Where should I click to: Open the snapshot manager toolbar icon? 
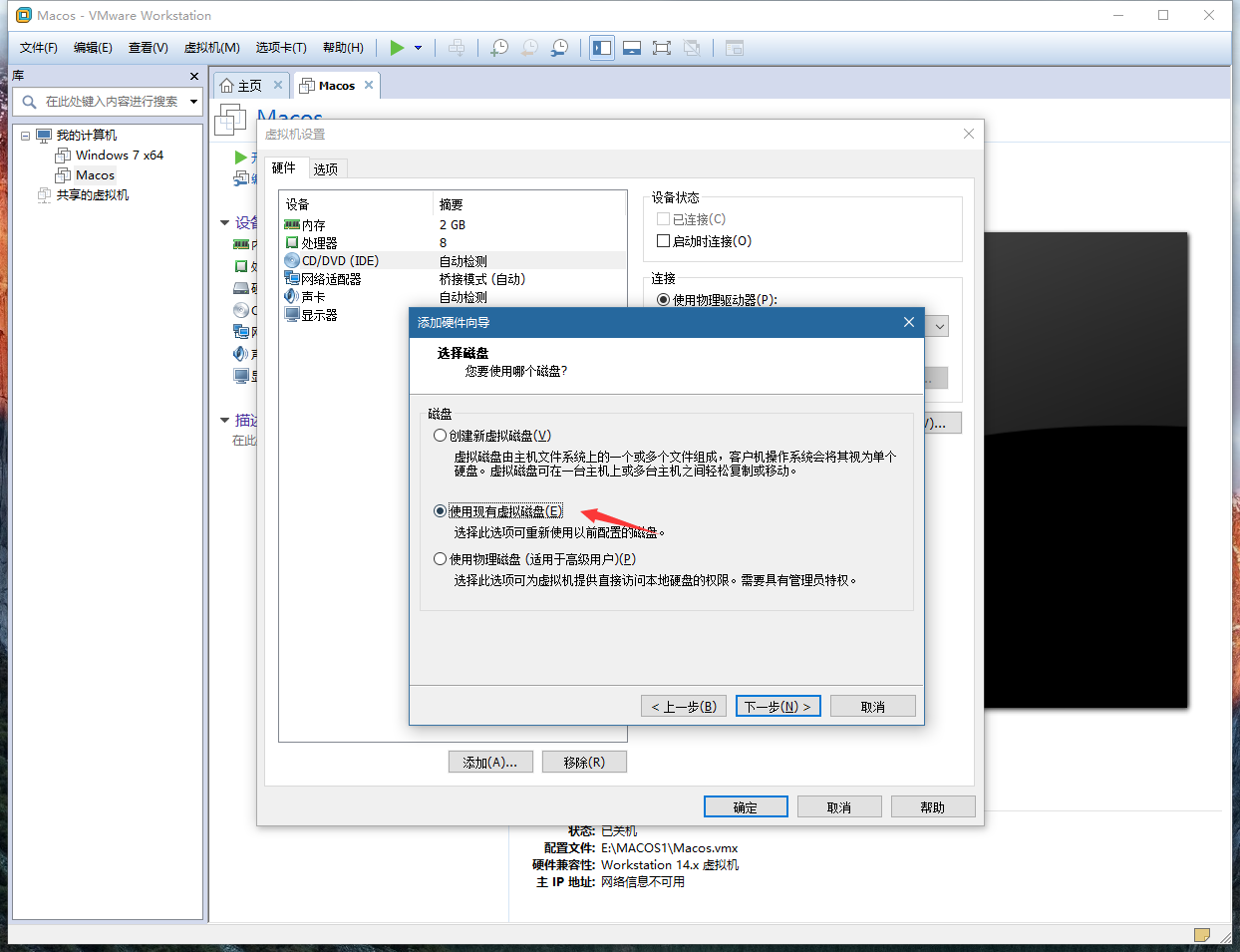click(x=559, y=47)
